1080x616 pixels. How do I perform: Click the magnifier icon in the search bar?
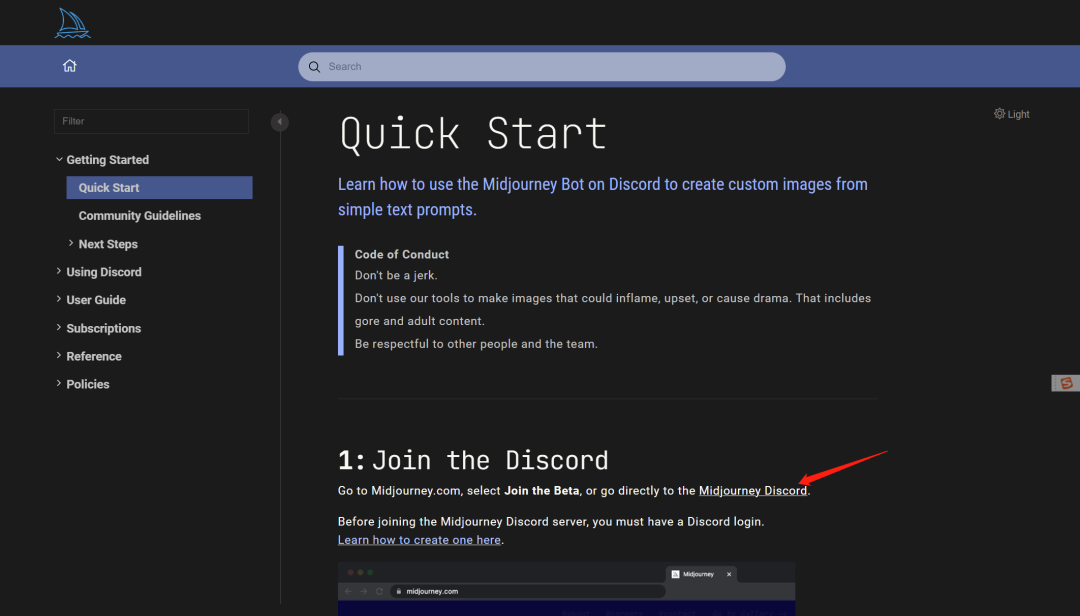314,67
